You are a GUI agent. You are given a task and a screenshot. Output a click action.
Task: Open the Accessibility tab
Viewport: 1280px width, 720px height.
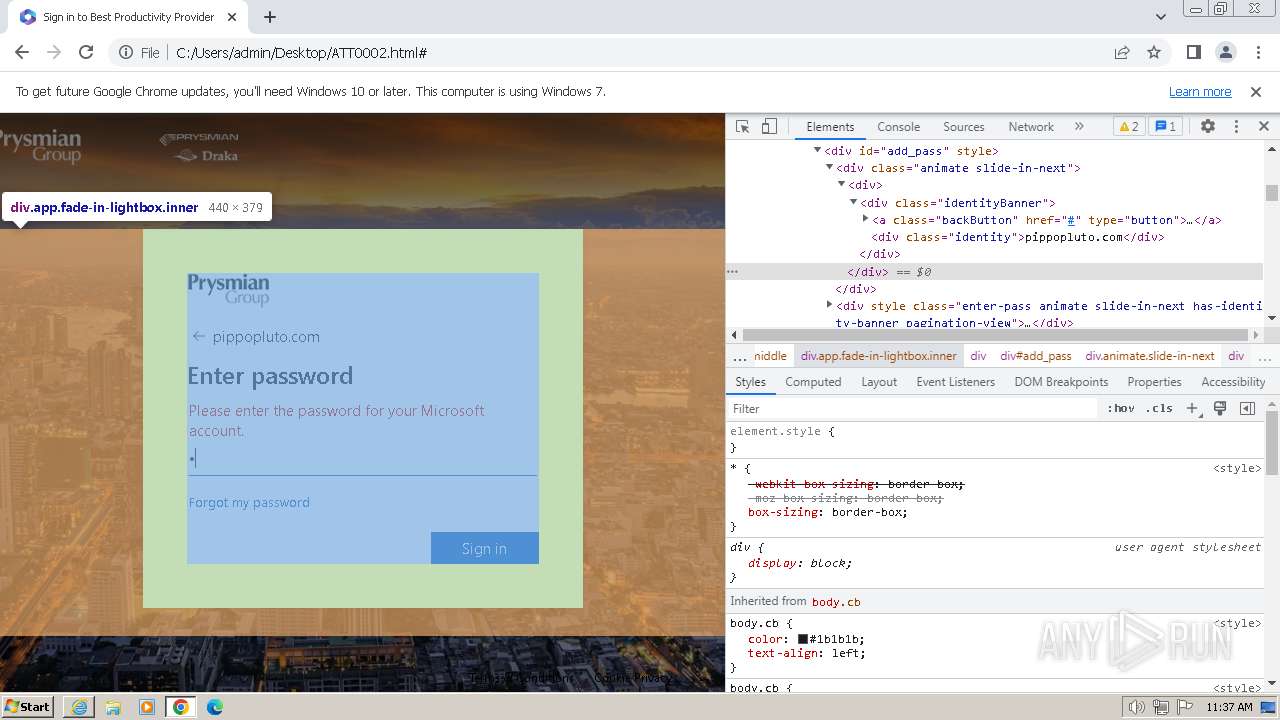tap(1233, 382)
